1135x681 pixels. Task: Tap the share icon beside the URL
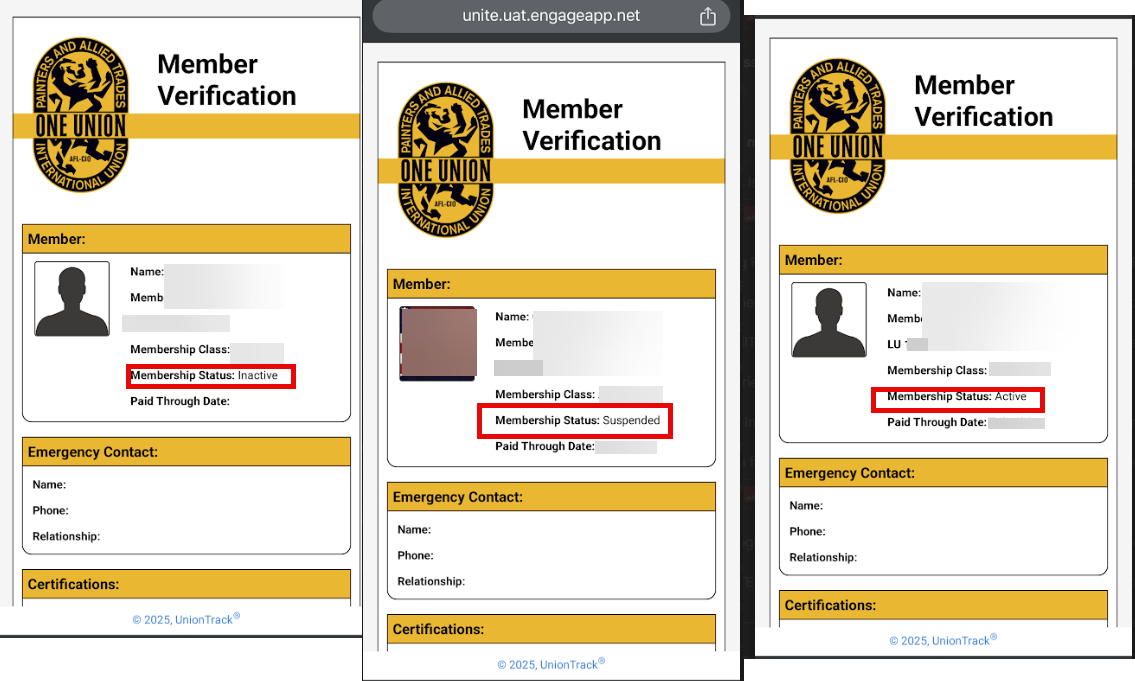click(x=707, y=17)
